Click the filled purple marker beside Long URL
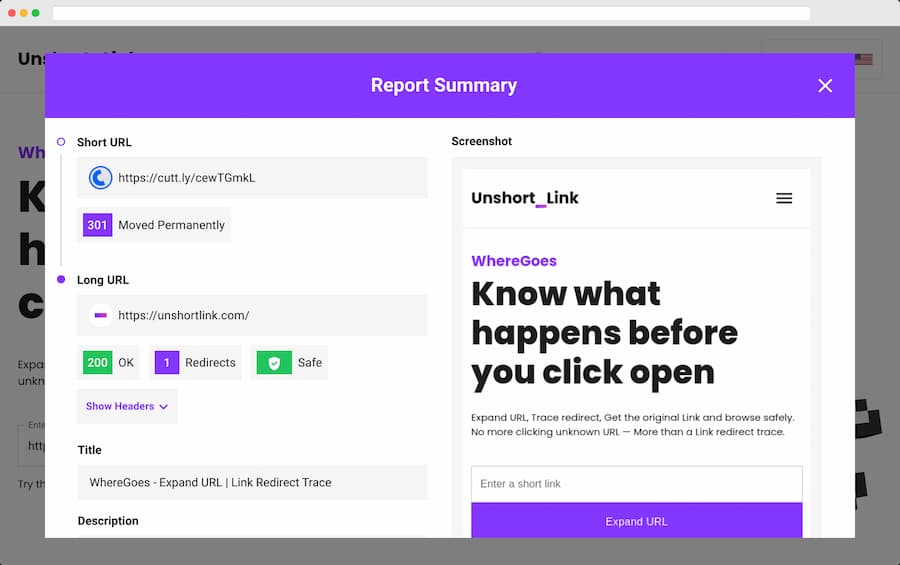Viewport: 900px width, 565px height. pos(61,279)
